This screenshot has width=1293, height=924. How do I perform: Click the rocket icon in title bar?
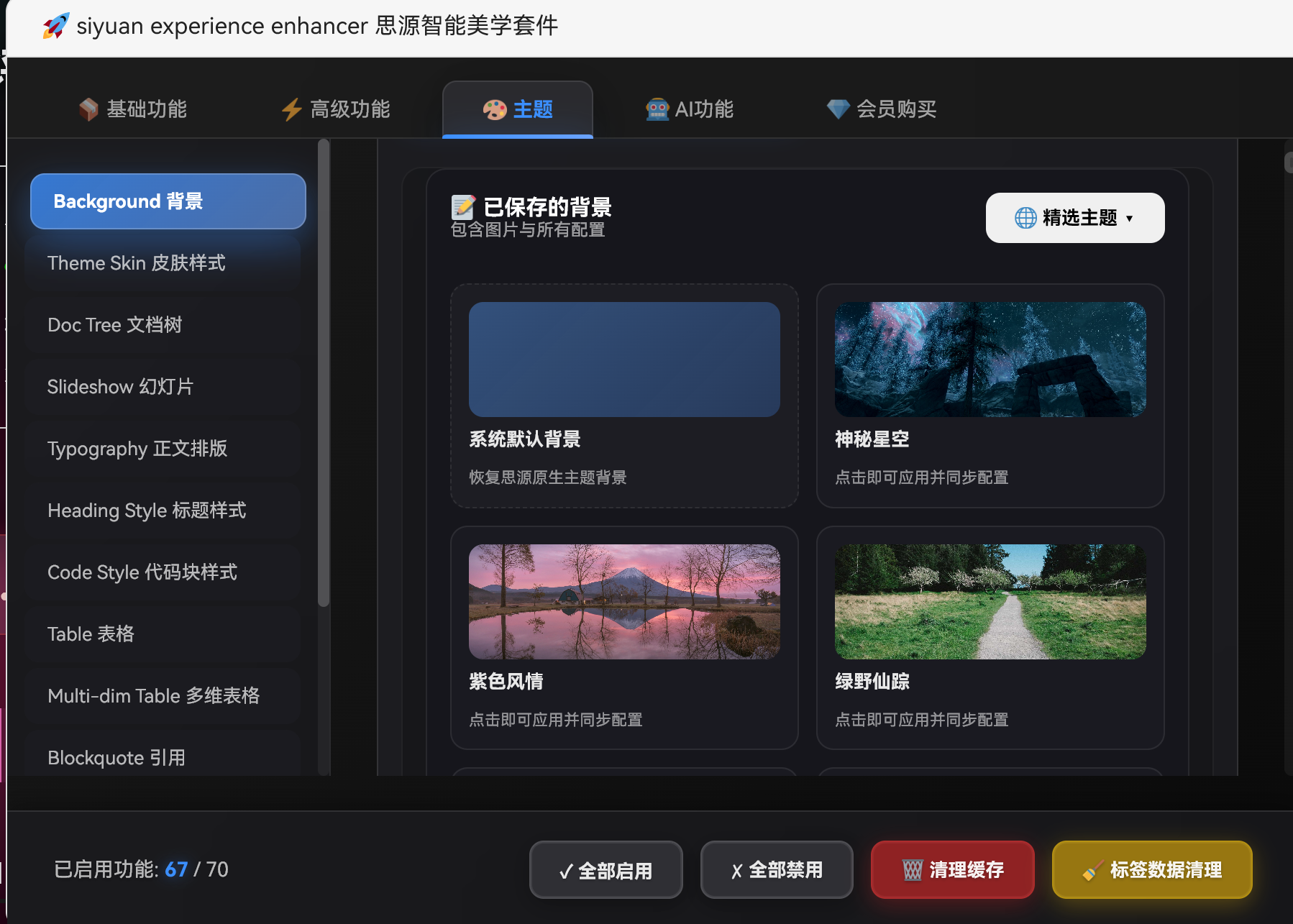(56, 26)
